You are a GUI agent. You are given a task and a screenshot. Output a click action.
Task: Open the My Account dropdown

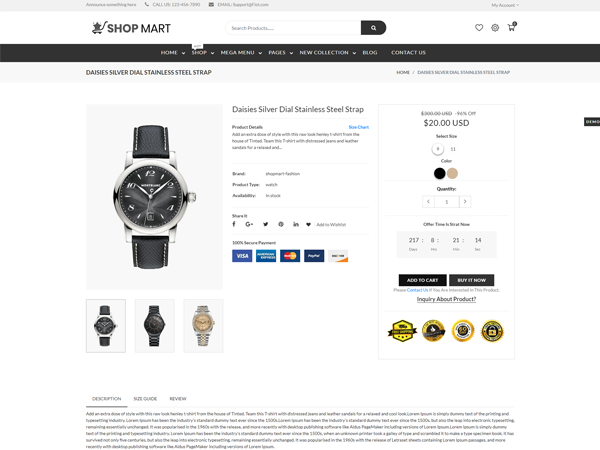pos(505,5)
